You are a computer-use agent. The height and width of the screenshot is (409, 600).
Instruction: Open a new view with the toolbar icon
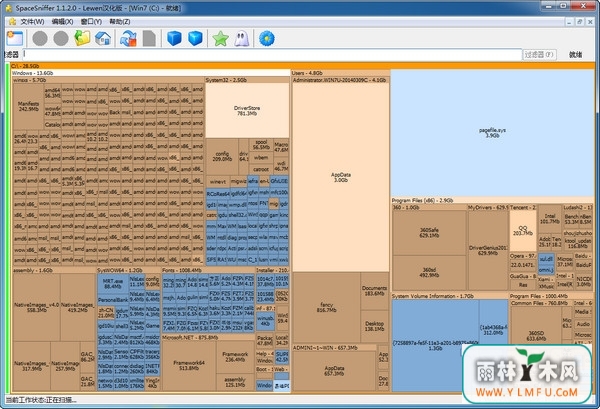(x=15, y=38)
